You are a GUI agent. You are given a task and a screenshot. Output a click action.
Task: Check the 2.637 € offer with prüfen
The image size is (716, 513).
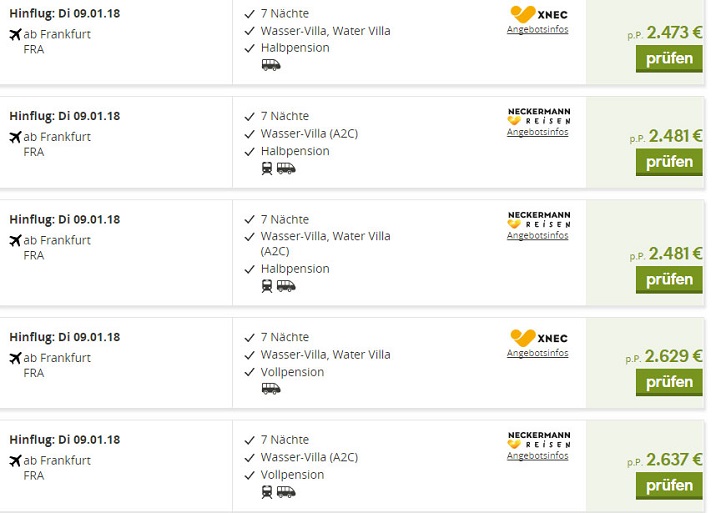coord(668,486)
